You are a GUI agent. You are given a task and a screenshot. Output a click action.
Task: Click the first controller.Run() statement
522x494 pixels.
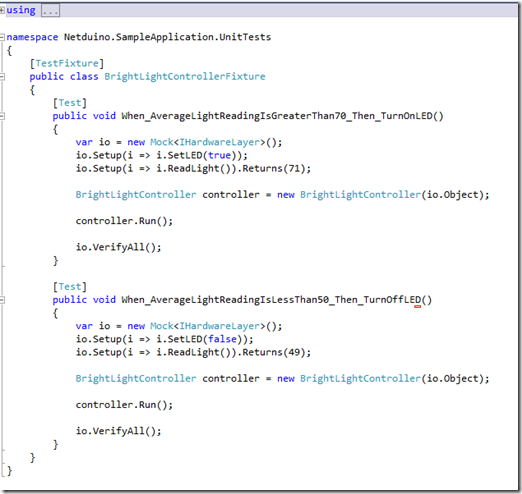click(124, 221)
